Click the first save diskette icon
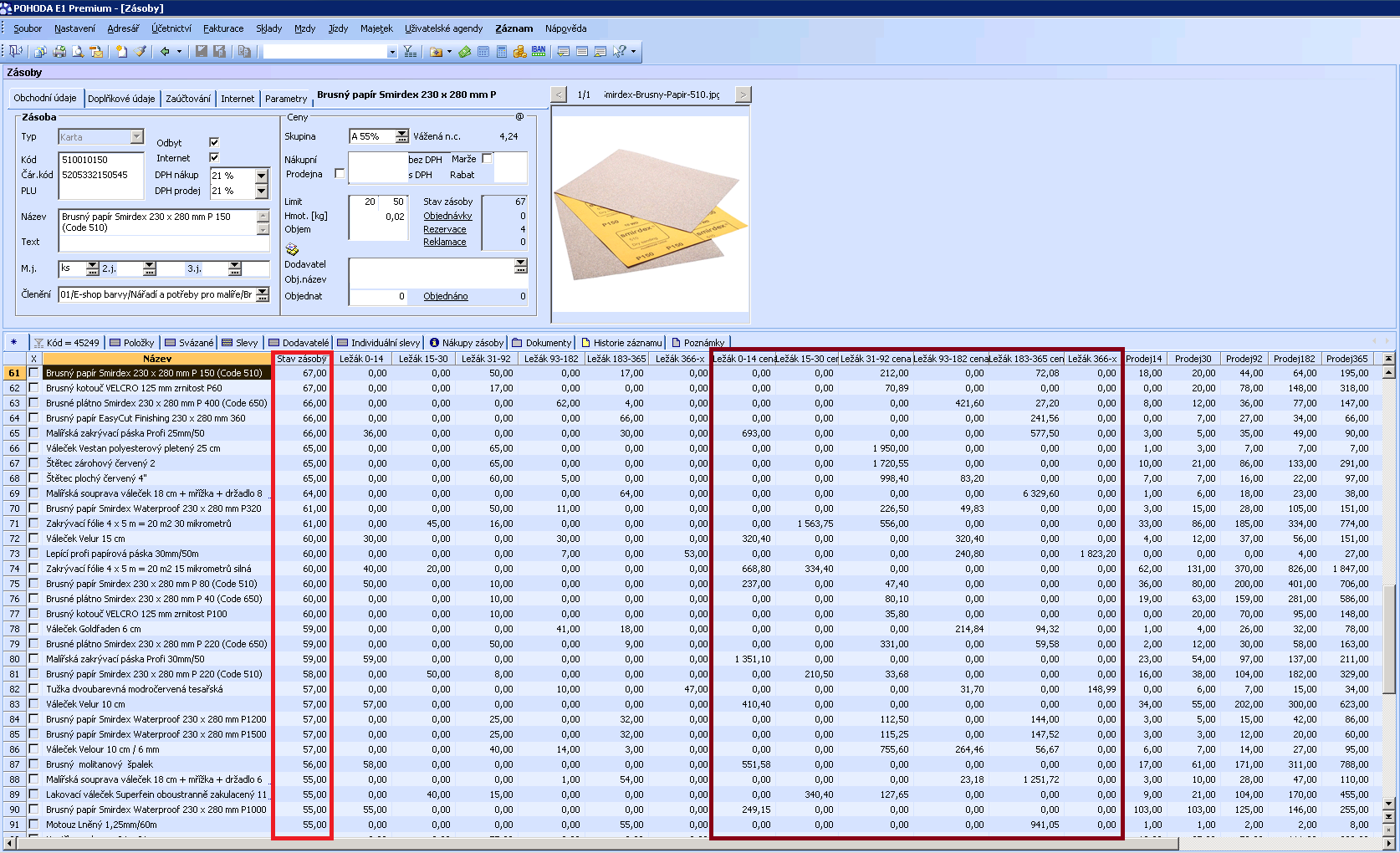Screen dimensions: 1400x853 (x=202, y=51)
